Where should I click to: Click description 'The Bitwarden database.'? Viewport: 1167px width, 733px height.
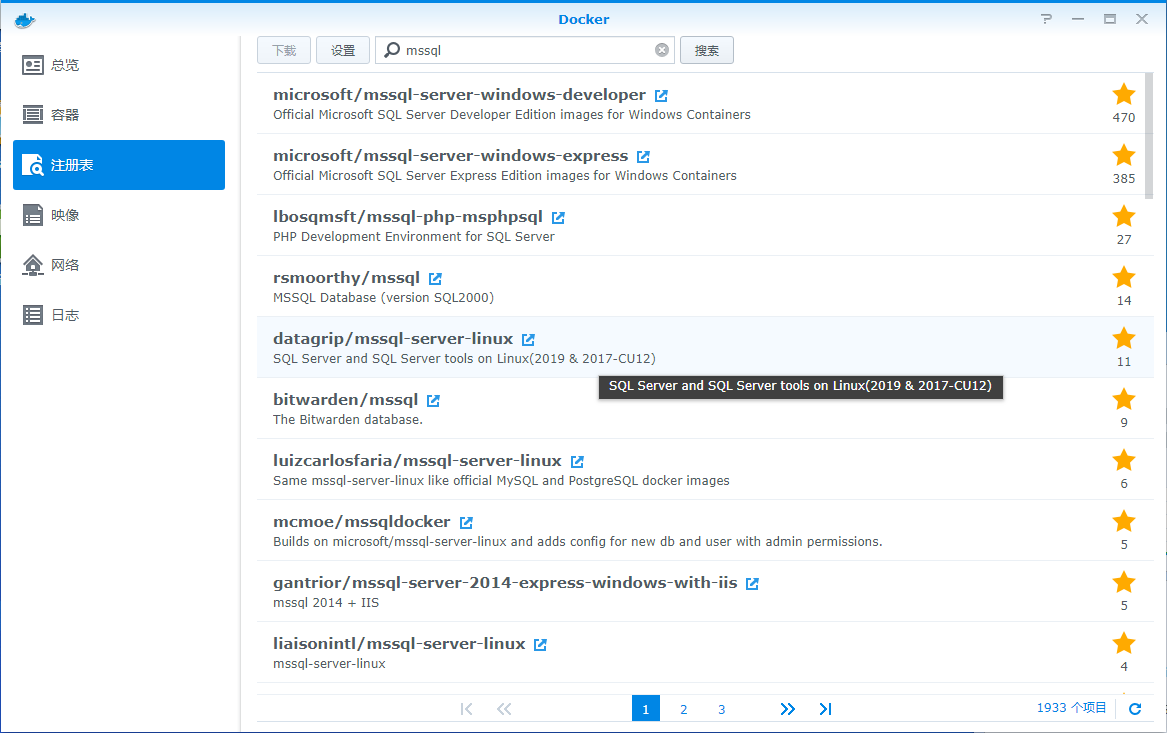[348, 420]
